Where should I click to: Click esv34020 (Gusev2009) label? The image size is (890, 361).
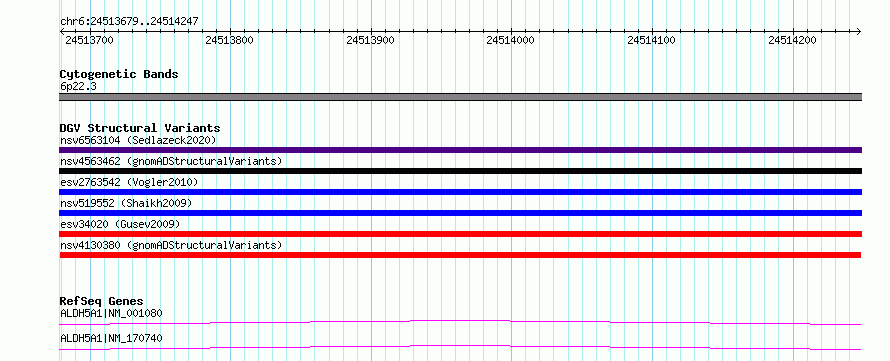(120, 224)
